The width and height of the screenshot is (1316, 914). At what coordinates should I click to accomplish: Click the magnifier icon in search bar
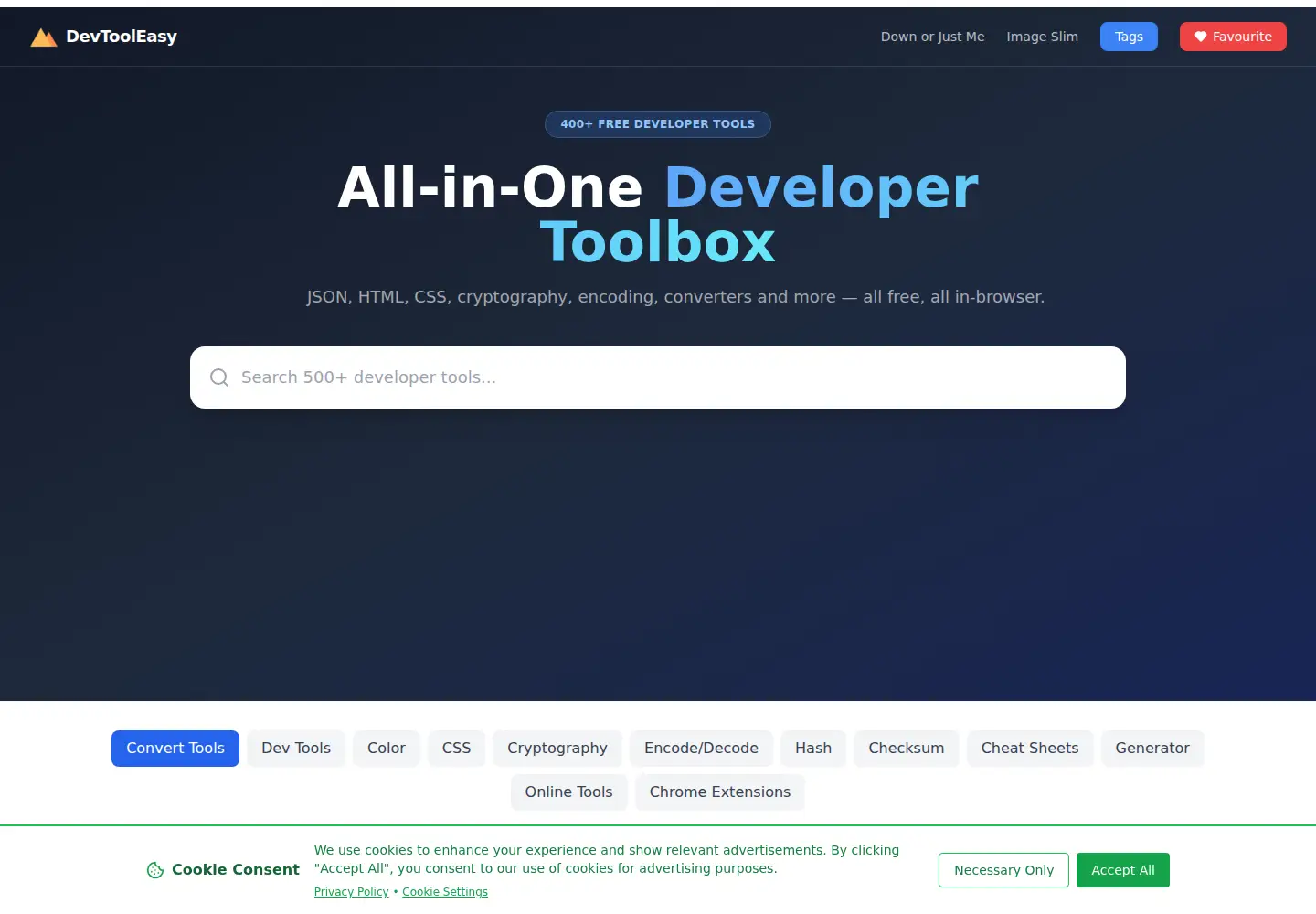[x=219, y=377]
